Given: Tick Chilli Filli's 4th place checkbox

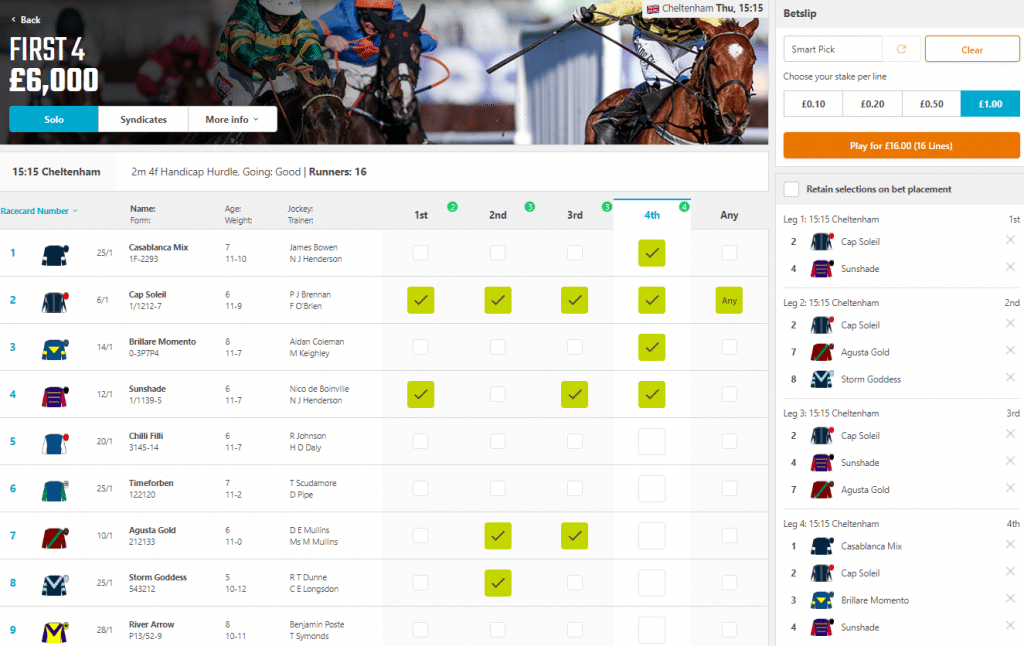Looking at the screenshot, I should coord(651,441).
